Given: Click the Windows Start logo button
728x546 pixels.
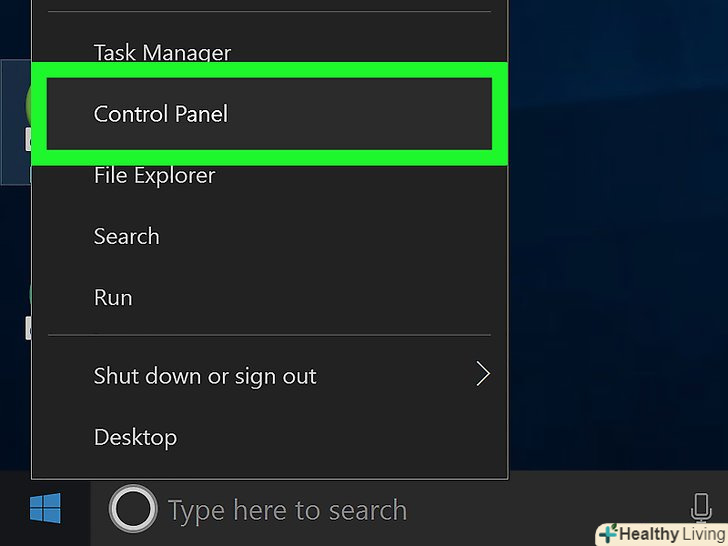Looking at the screenshot, I should point(45,510).
